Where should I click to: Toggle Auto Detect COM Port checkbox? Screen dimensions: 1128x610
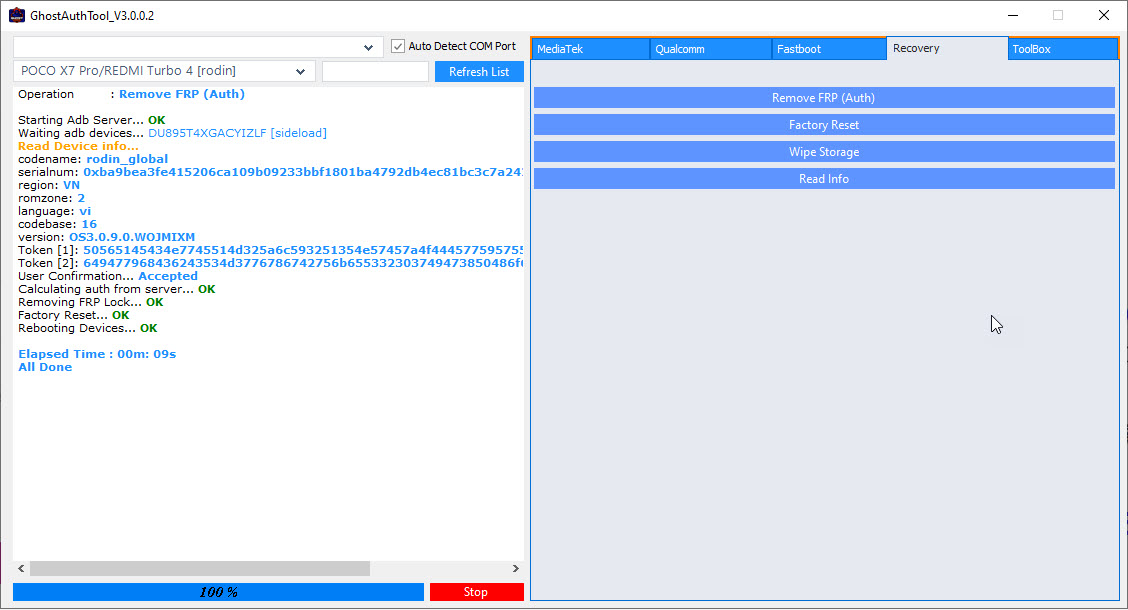[398, 46]
